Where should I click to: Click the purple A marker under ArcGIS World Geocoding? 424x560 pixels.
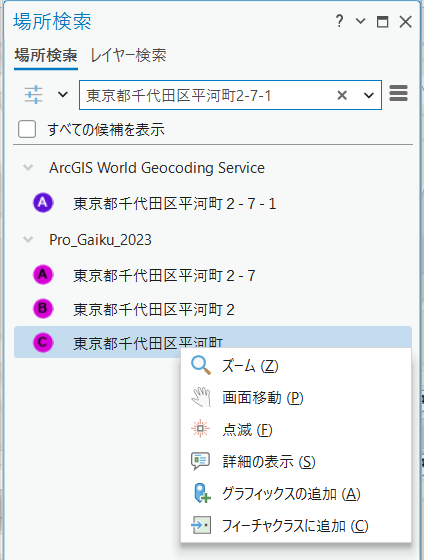(x=43, y=203)
